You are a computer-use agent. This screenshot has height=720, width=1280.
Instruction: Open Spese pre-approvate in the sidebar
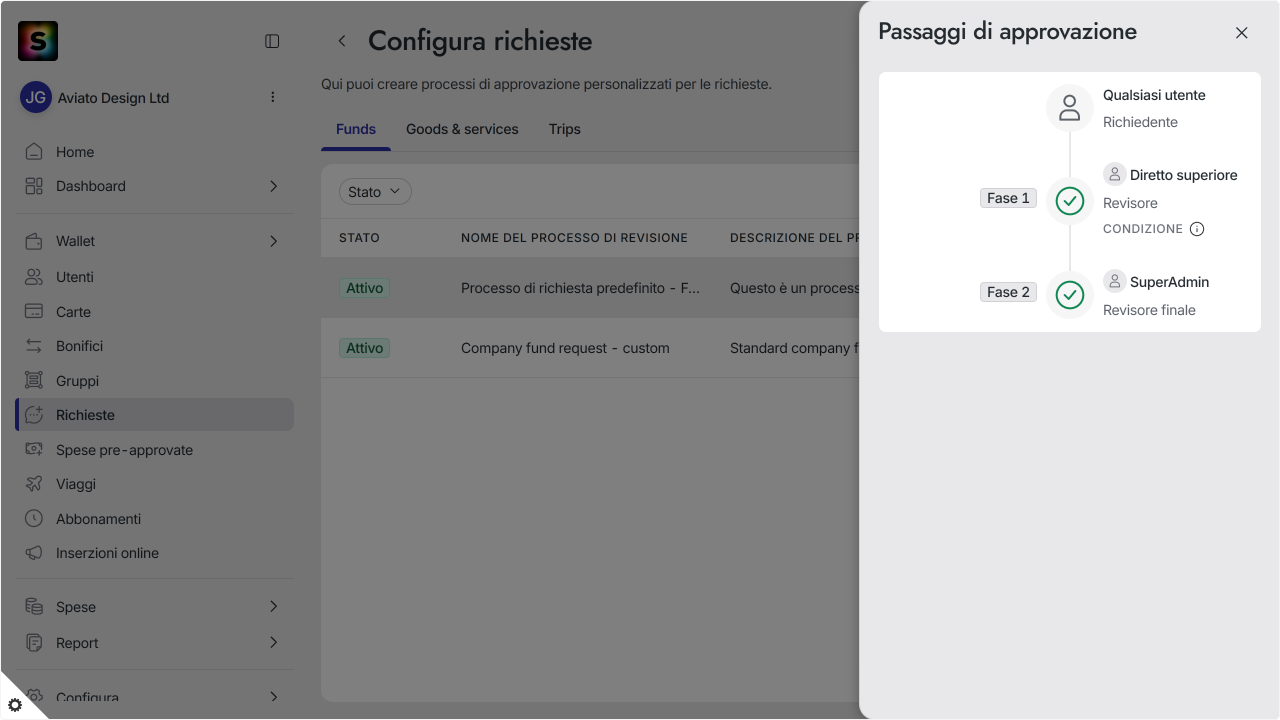154,450
